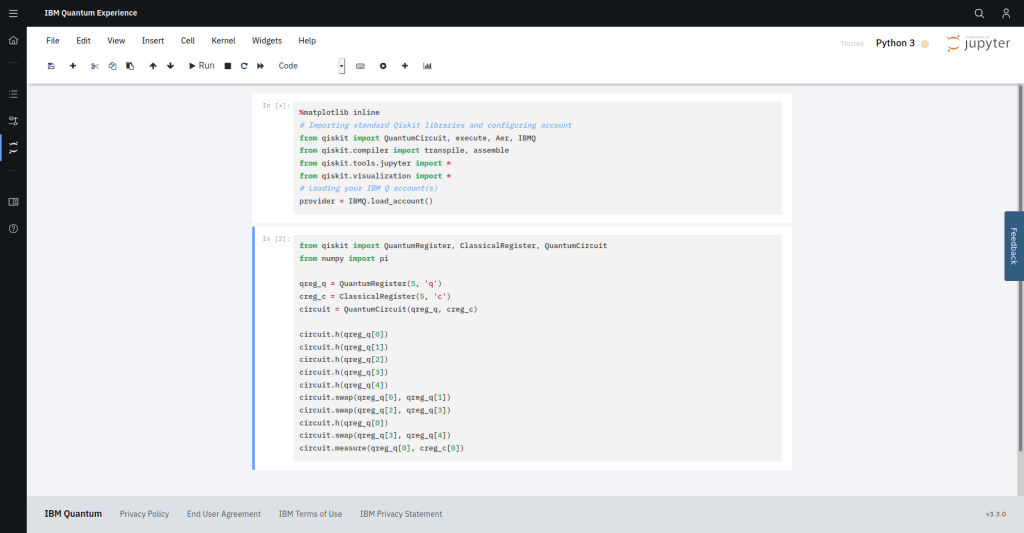This screenshot has height=533, width=1024.
Task: Interrupt the kernel with the stop square
Action: coord(227,66)
